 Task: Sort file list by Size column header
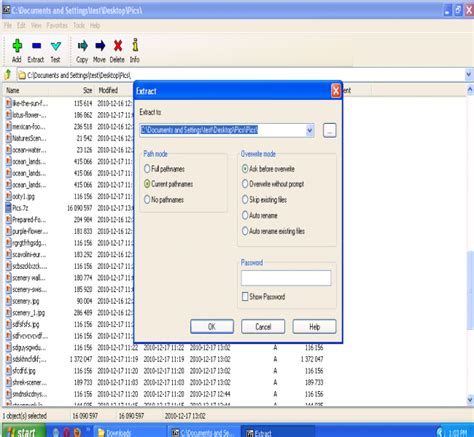coord(72,90)
